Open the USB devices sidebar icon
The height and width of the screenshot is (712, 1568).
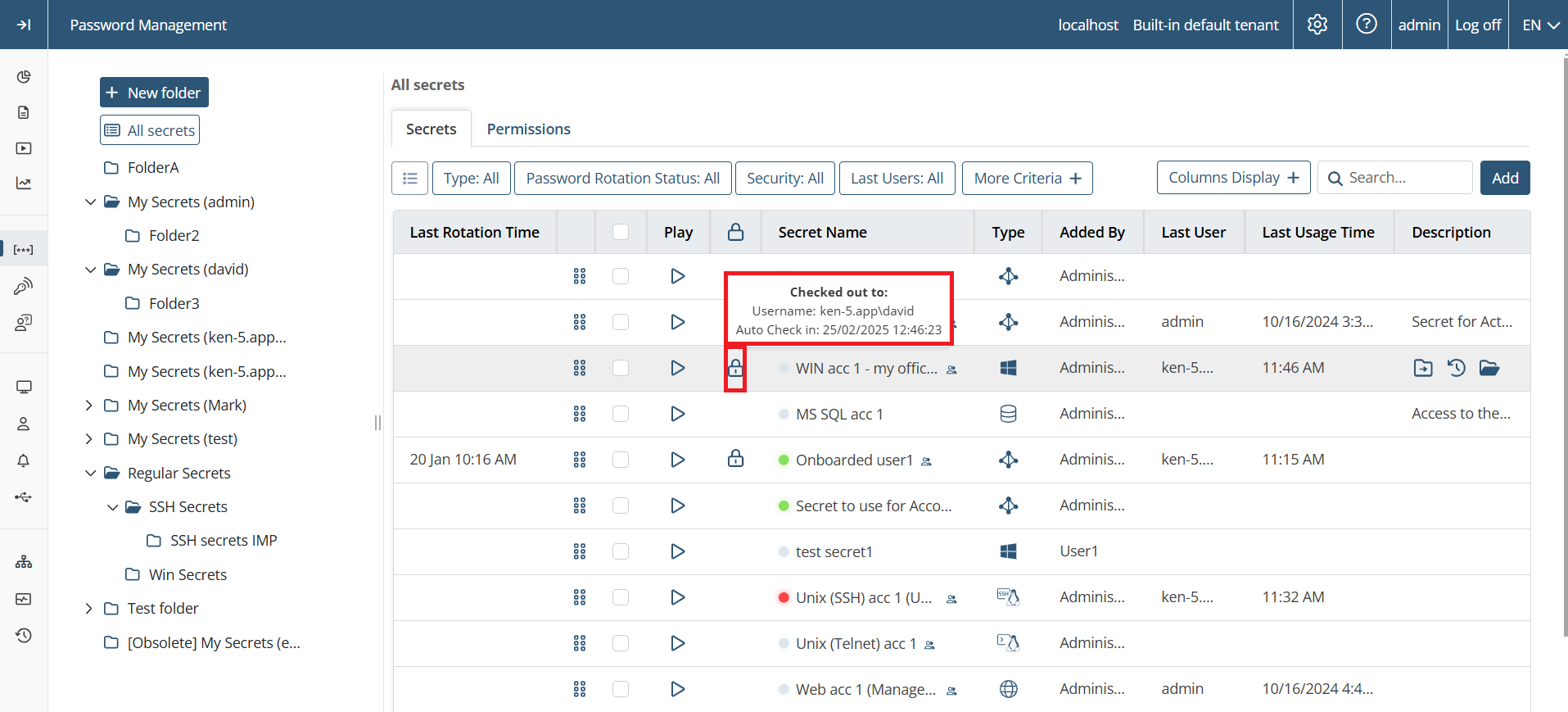click(24, 497)
